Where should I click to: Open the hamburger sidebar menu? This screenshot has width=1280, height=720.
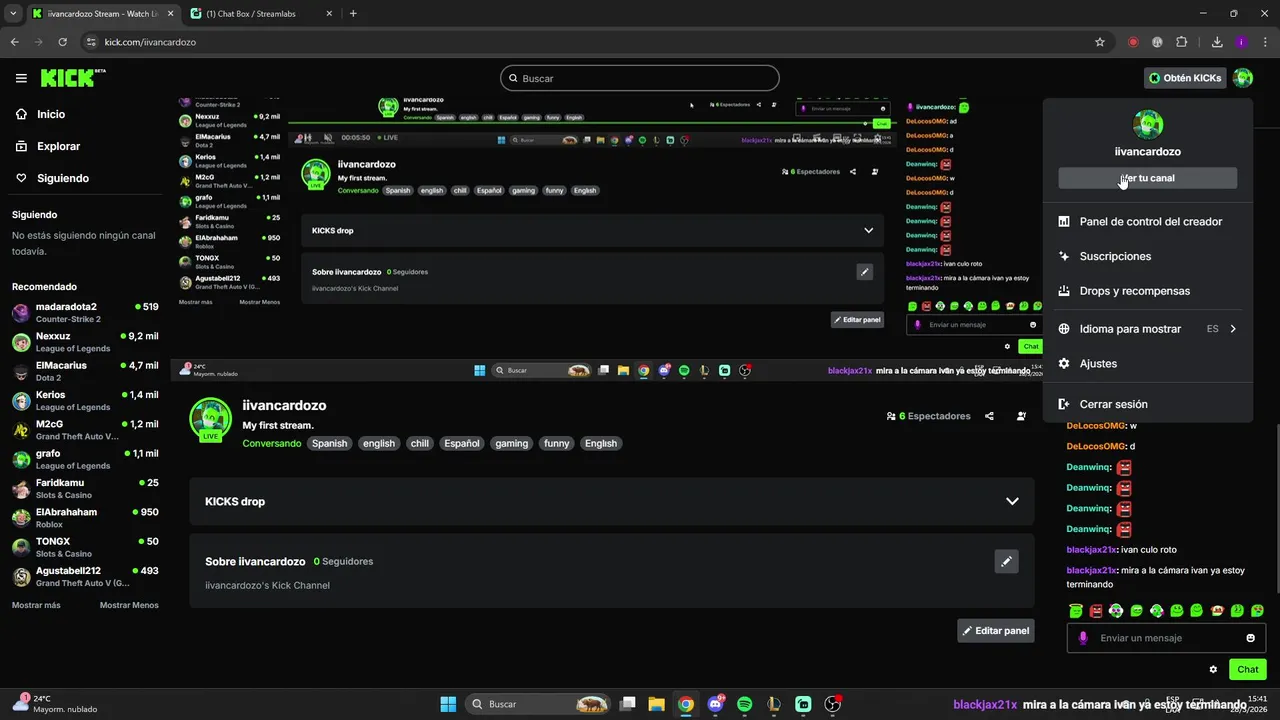click(21, 78)
